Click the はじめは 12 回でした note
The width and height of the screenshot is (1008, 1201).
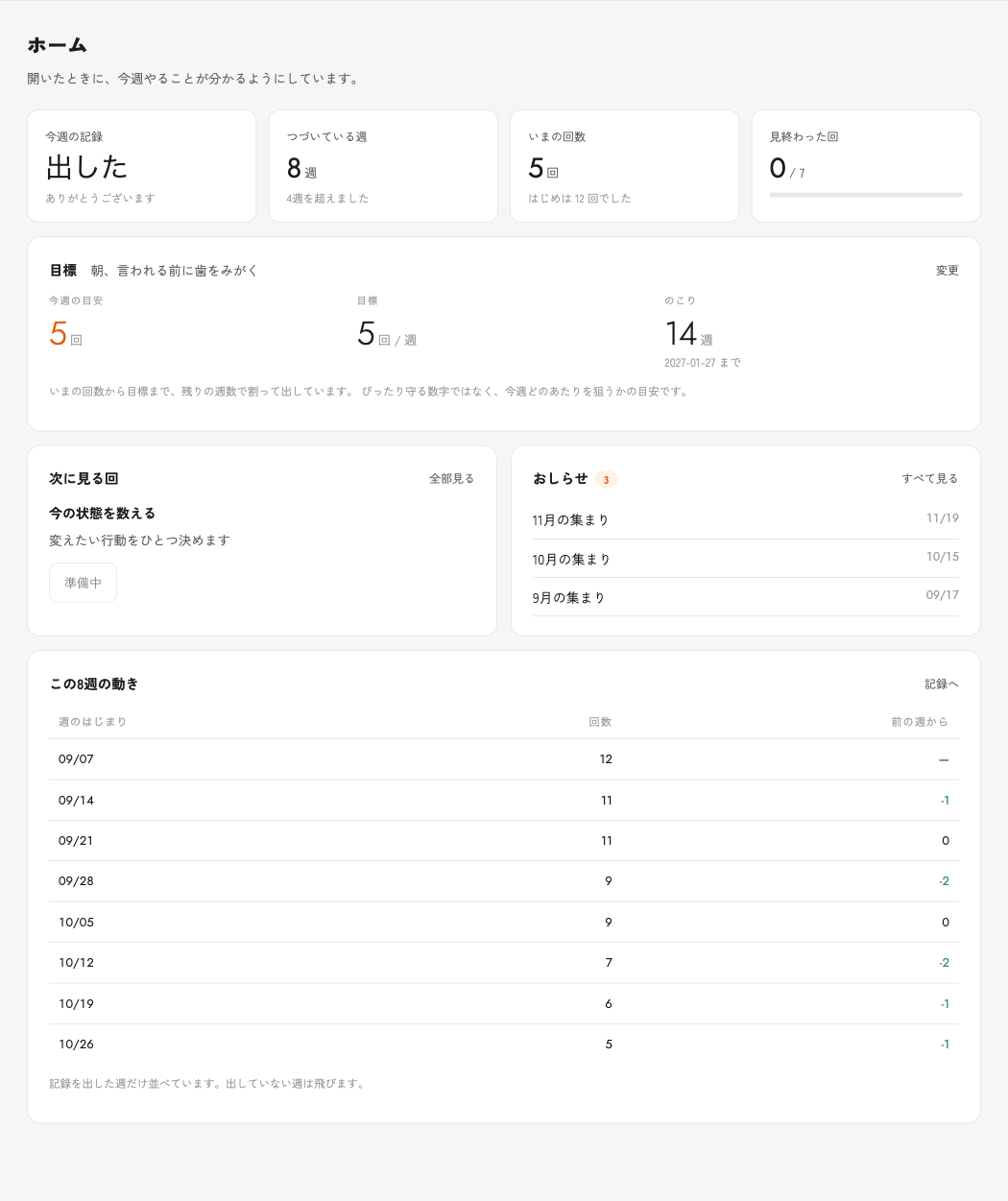580,199
